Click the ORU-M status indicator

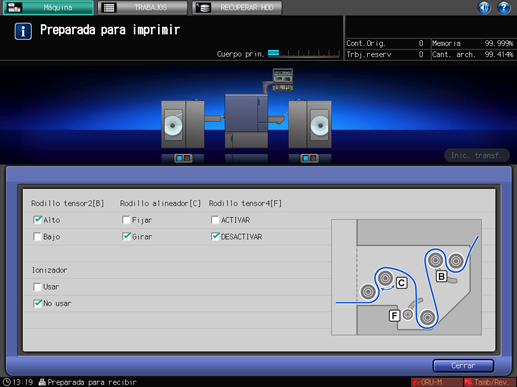coord(436,382)
